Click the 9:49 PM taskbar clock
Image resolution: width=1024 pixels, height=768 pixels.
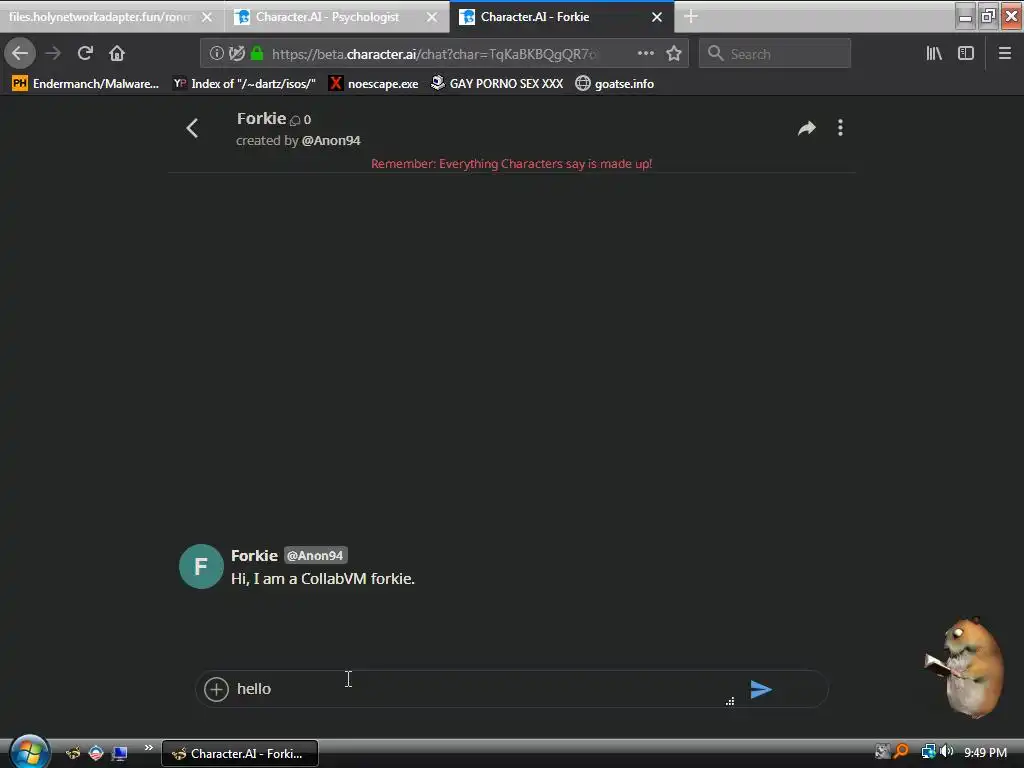985,752
